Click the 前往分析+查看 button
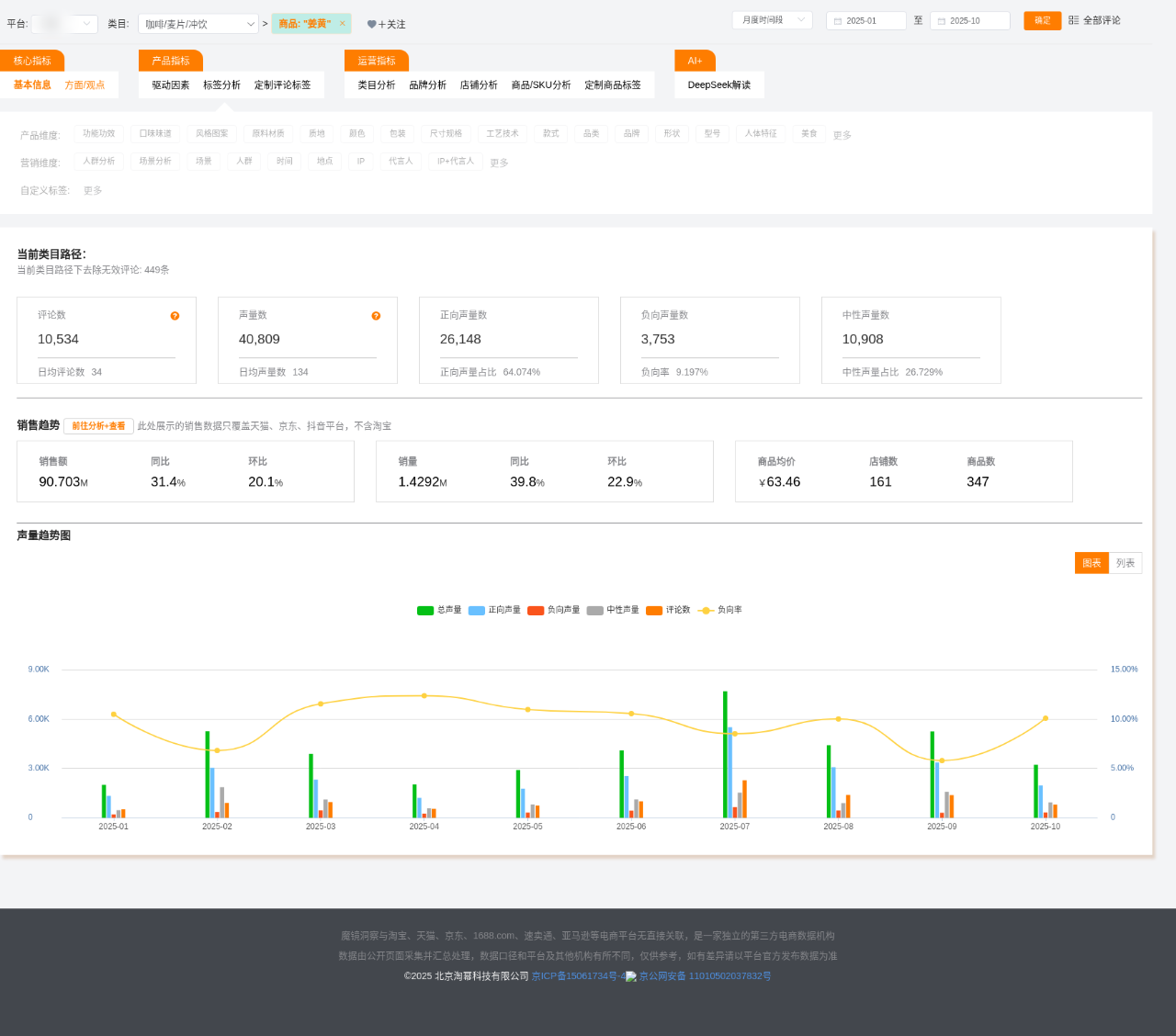This screenshot has height=1036, width=1176. (x=98, y=426)
